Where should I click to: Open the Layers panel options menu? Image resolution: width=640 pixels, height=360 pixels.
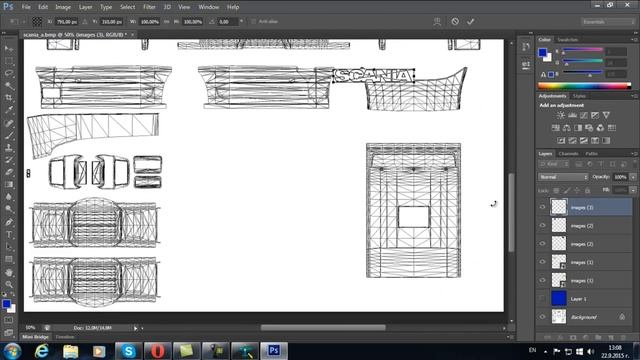point(634,154)
